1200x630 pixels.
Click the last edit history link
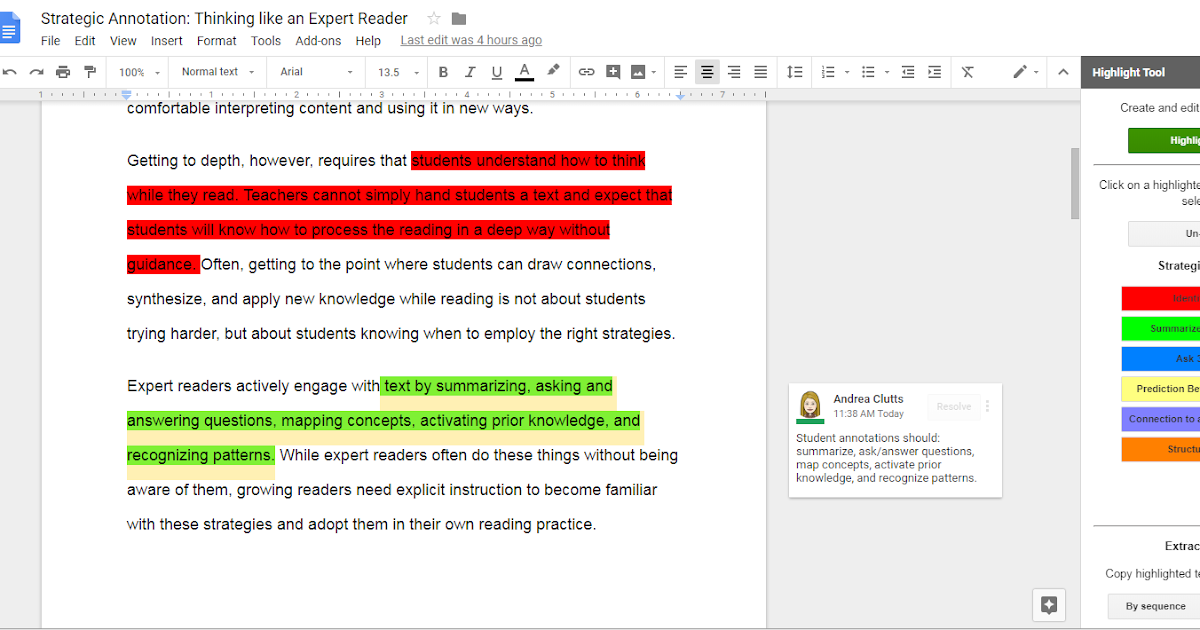coord(470,40)
